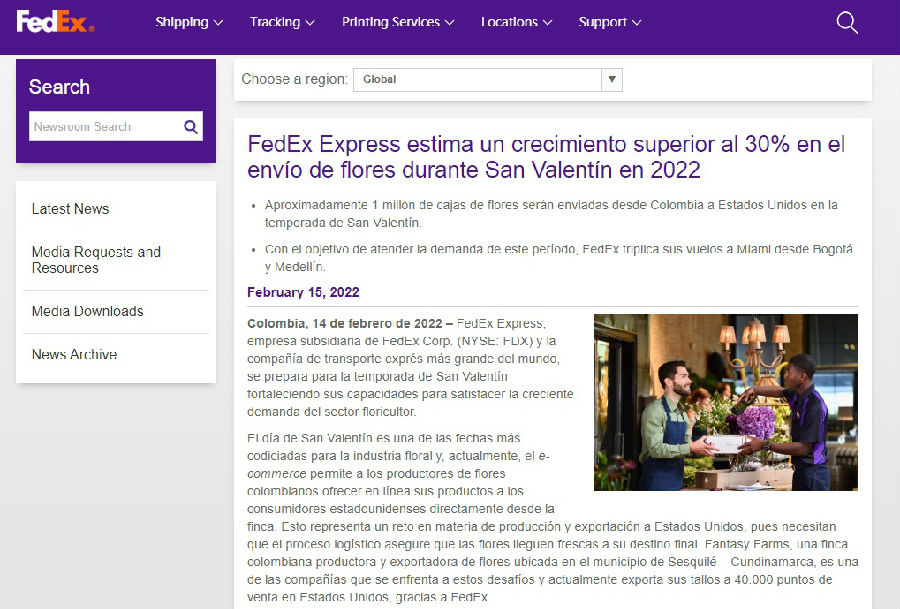This screenshot has width=900, height=609.
Task: Expand the Locations chevron arrow
Action: 547,23
